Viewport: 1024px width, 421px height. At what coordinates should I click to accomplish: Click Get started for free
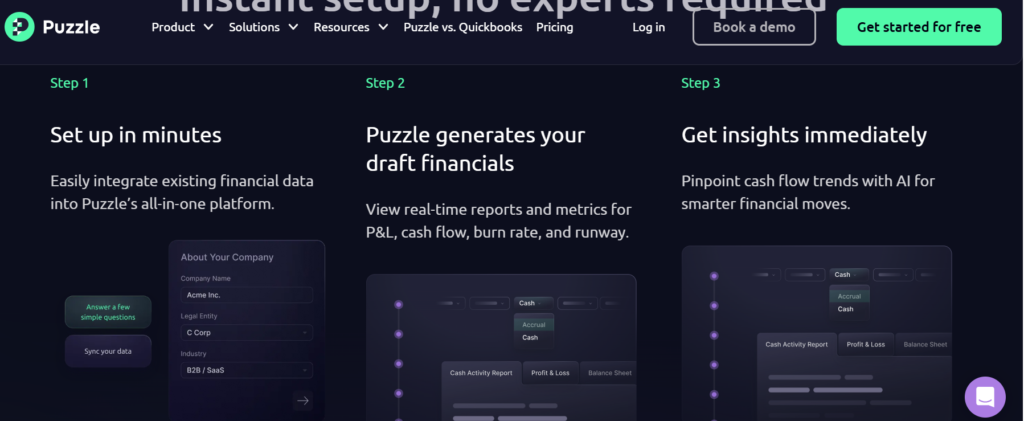[x=918, y=27]
